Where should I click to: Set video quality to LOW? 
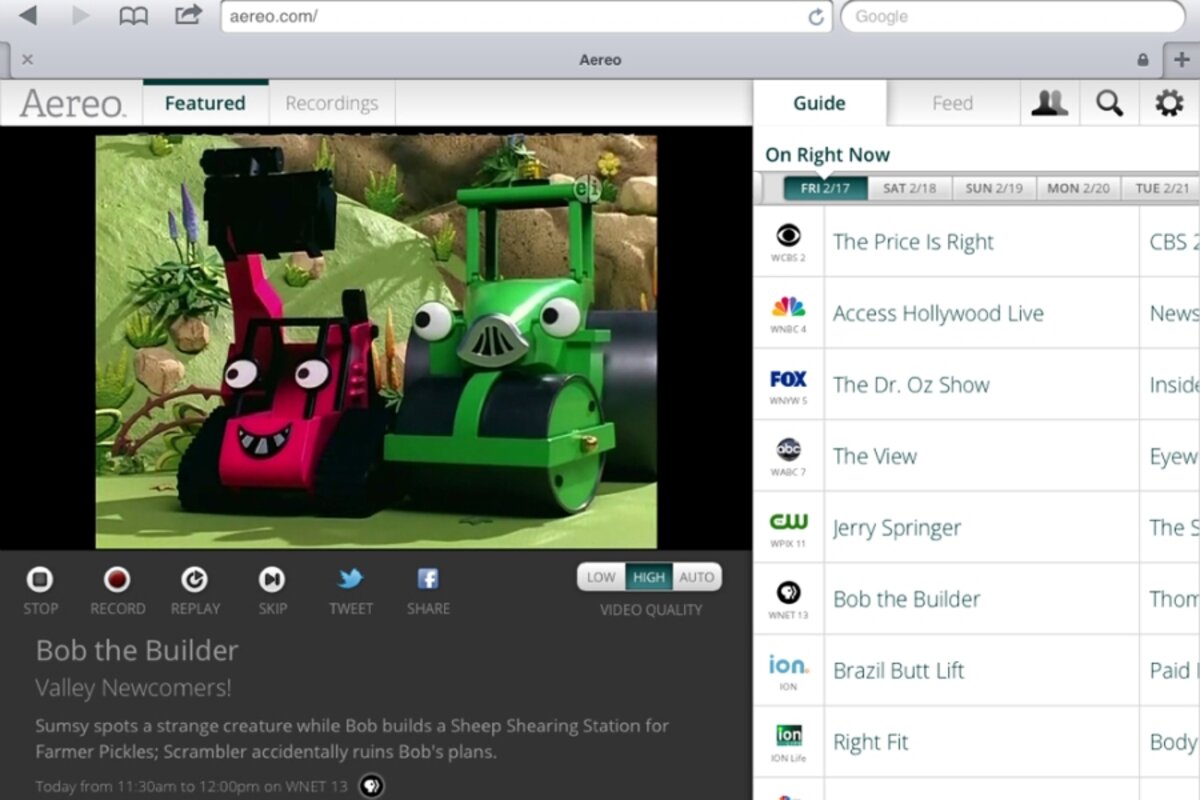pos(601,577)
